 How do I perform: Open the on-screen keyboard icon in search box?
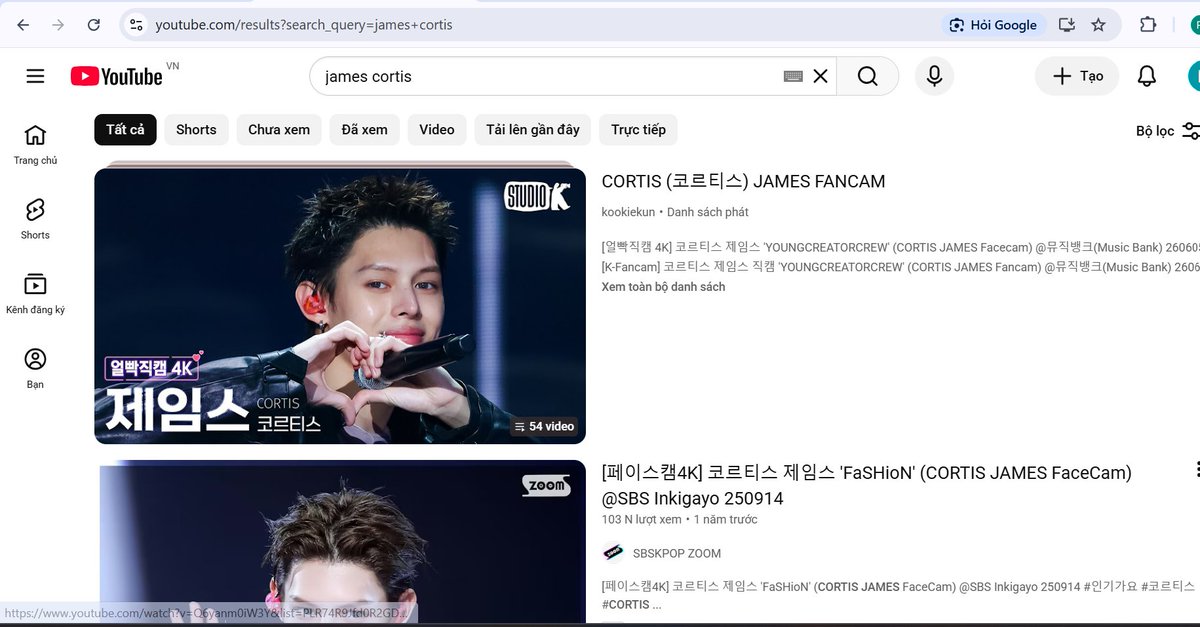[793, 76]
